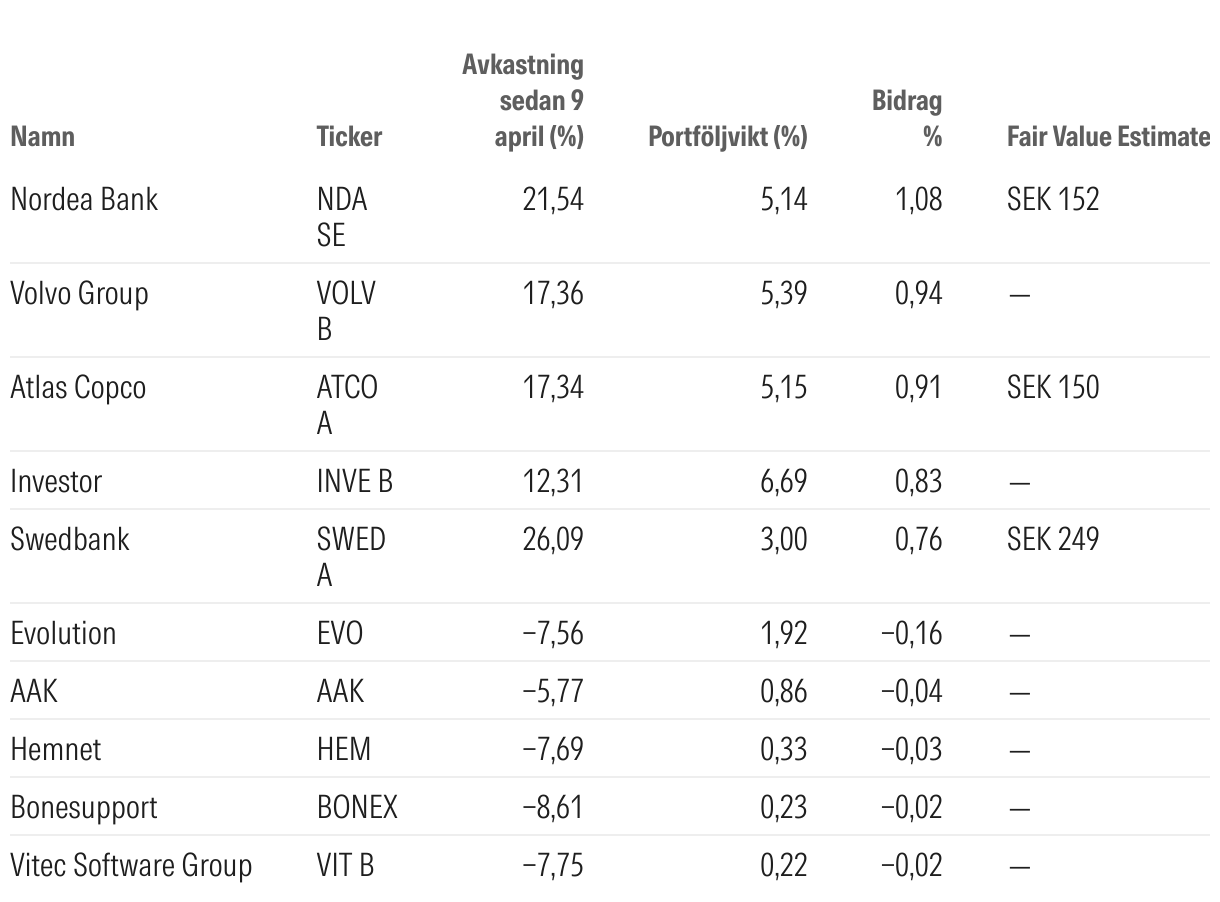Image resolution: width=1220 pixels, height=902 pixels.
Task: Click the Portföljvikt (%) column header
Action: coord(727,136)
